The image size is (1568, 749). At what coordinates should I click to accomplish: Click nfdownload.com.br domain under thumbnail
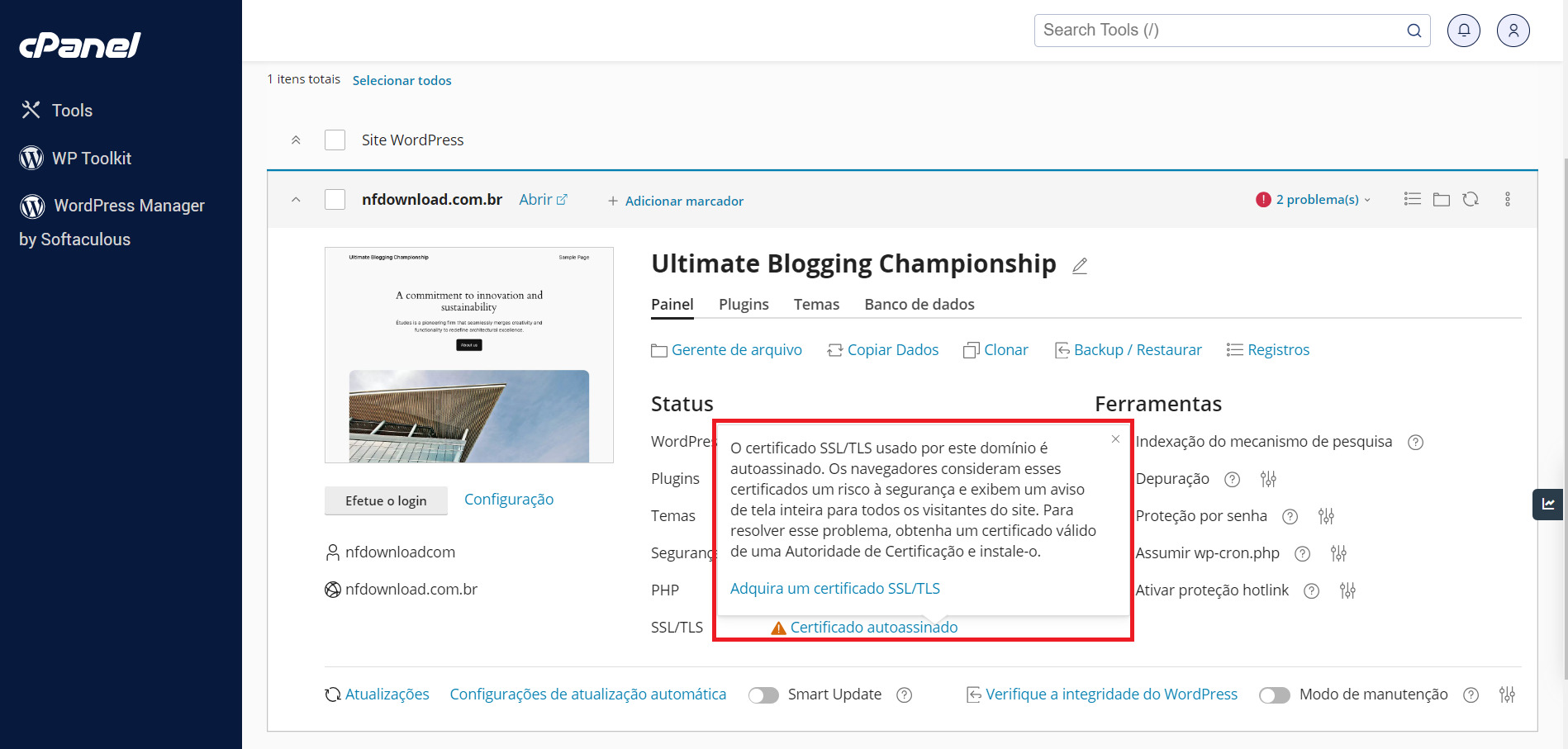click(x=411, y=590)
